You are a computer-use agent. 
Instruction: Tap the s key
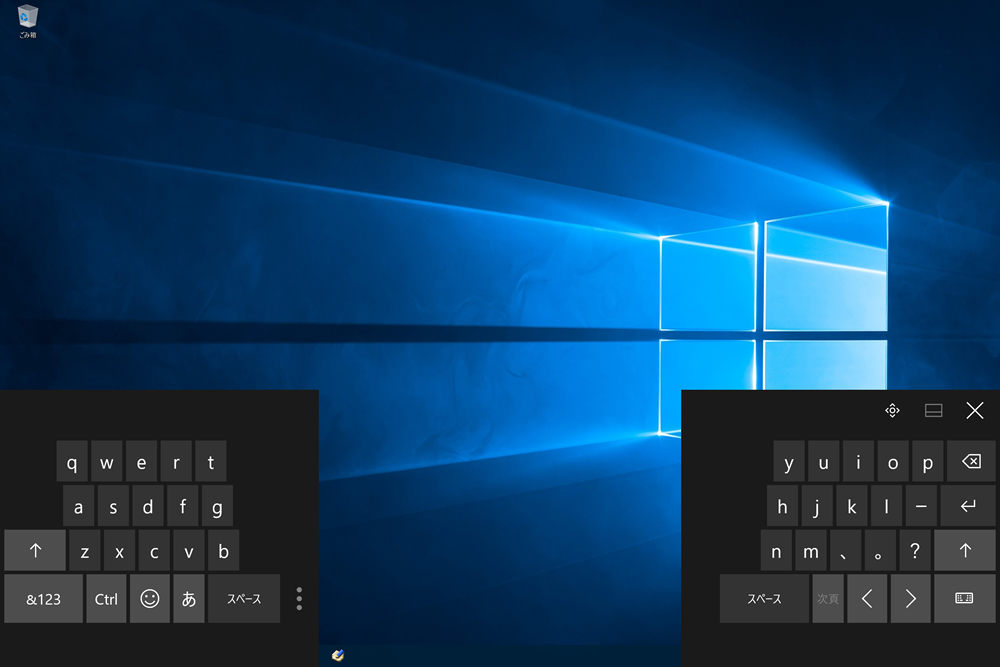point(113,506)
